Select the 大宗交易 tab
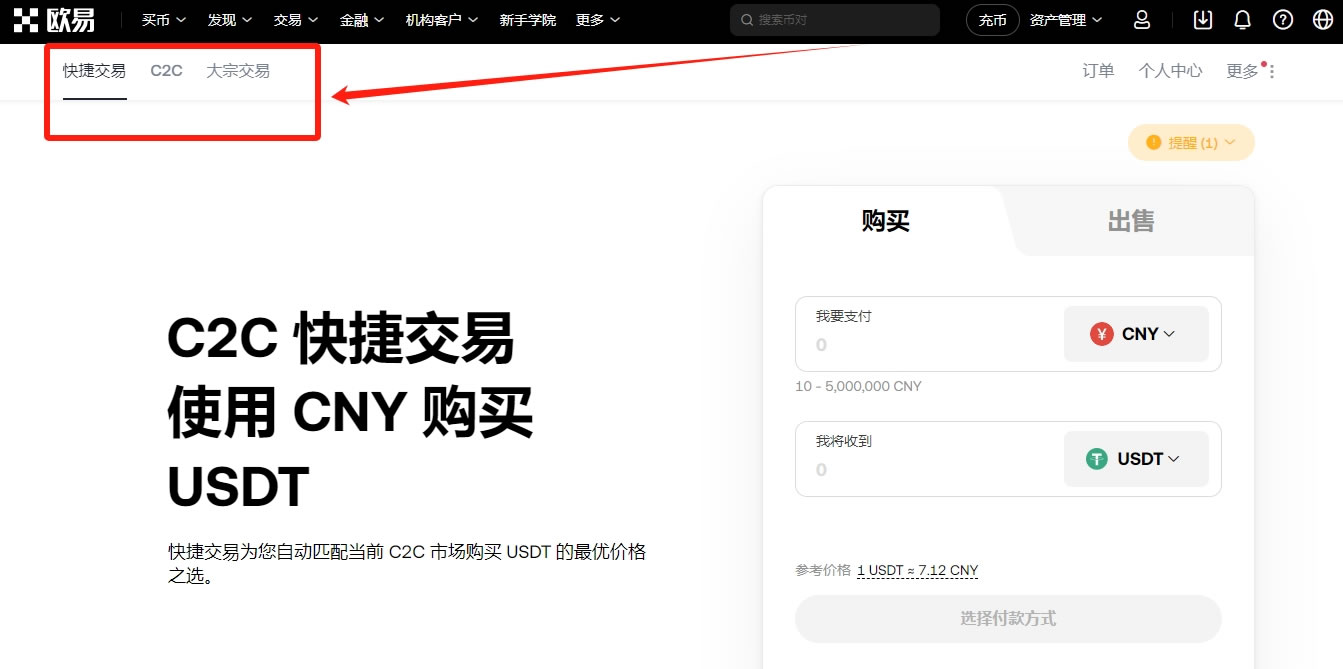The height and width of the screenshot is (669, 1343). pyautogui.click(x=238, y=71)
